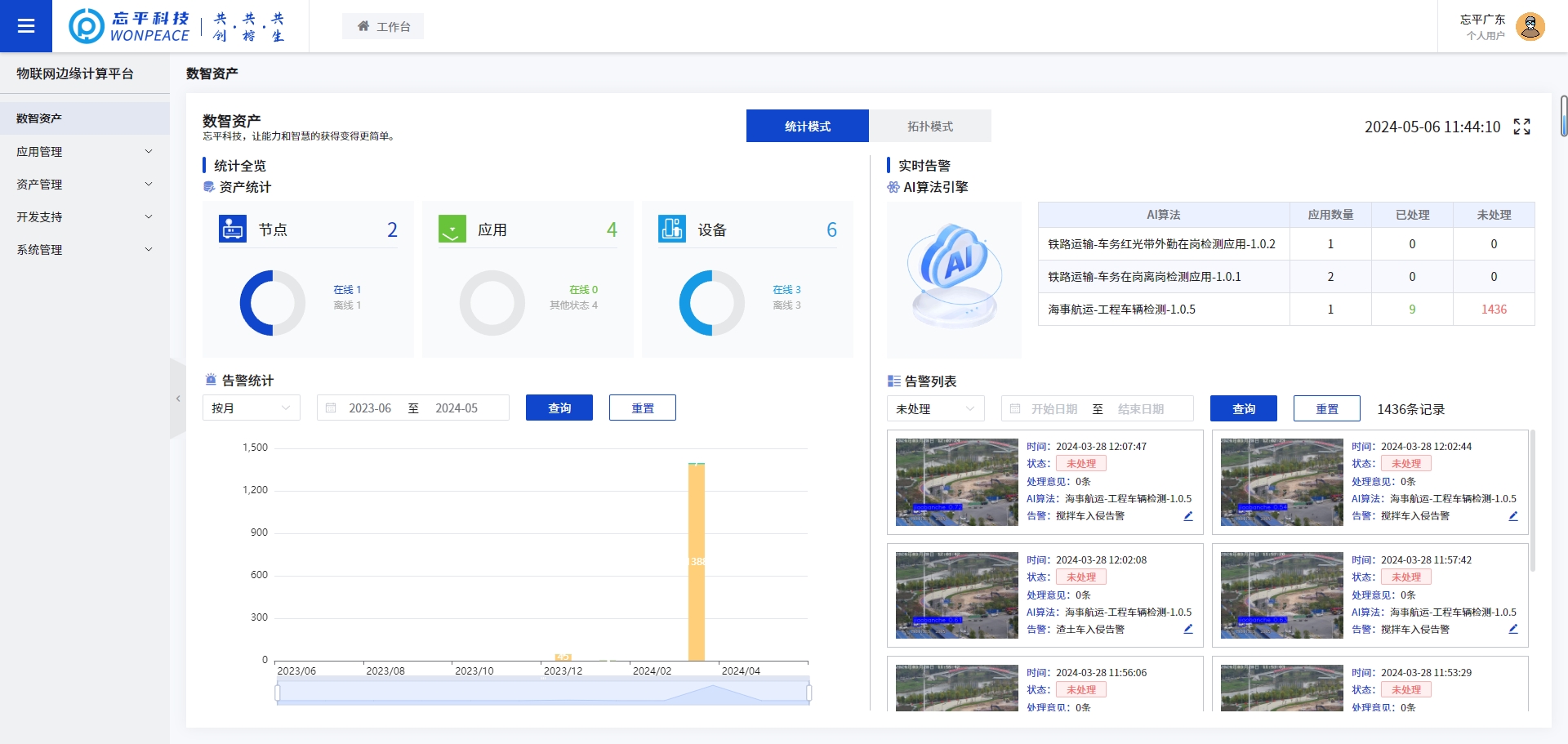Open the 未处理 status dropdown
The height and width of the screenshot is (744, 1568).
tap(936, 408)
